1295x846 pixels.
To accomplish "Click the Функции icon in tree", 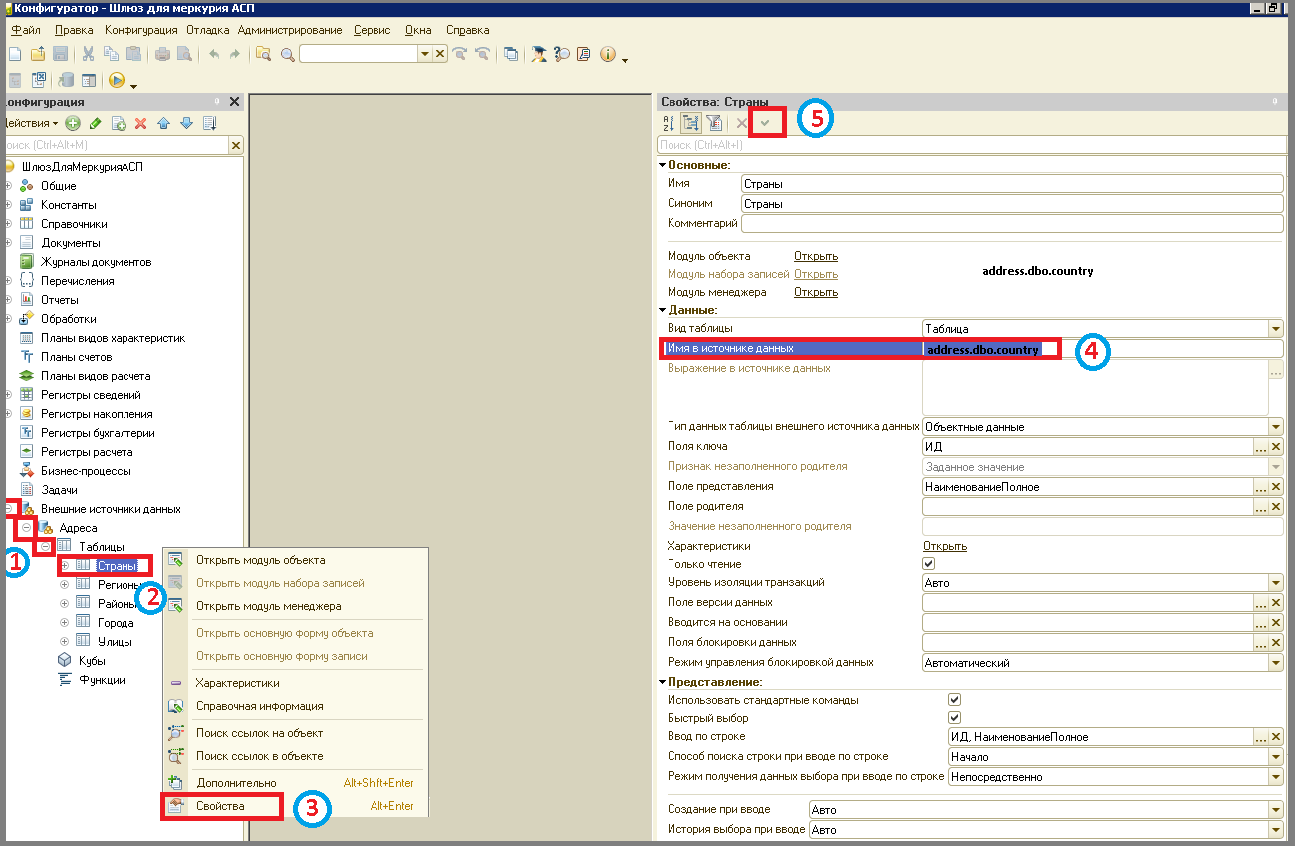I will 65,679.
